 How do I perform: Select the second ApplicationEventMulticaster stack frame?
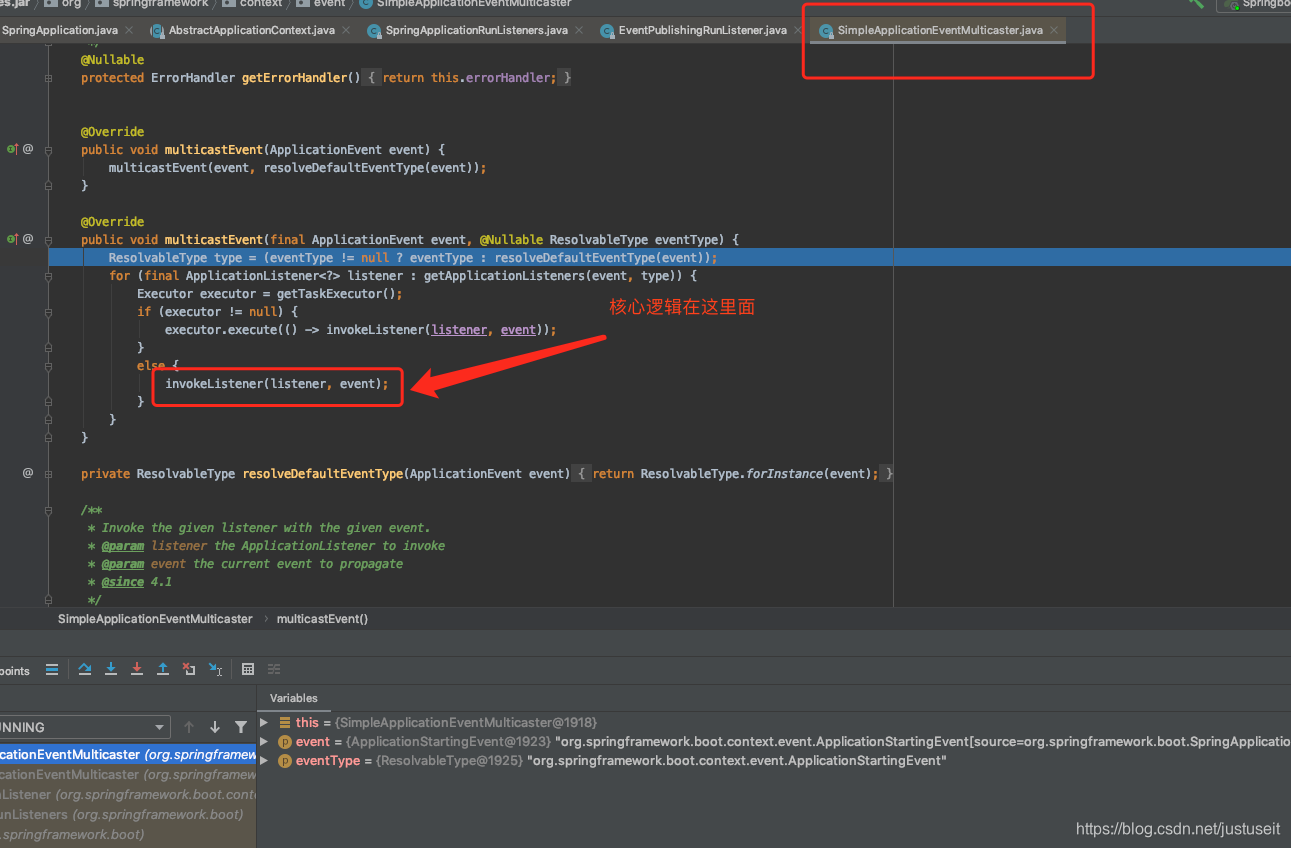click(128, 774)
